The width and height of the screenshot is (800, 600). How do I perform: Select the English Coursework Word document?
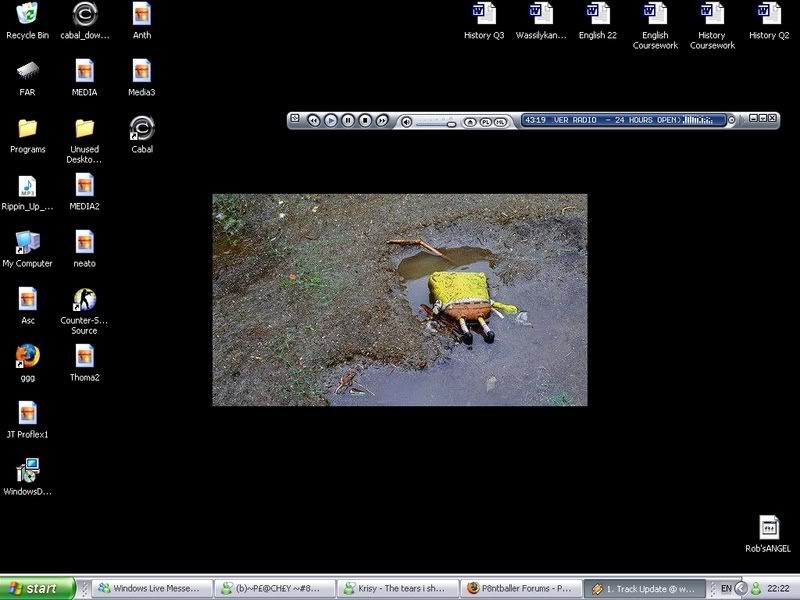tap(655, 26)
